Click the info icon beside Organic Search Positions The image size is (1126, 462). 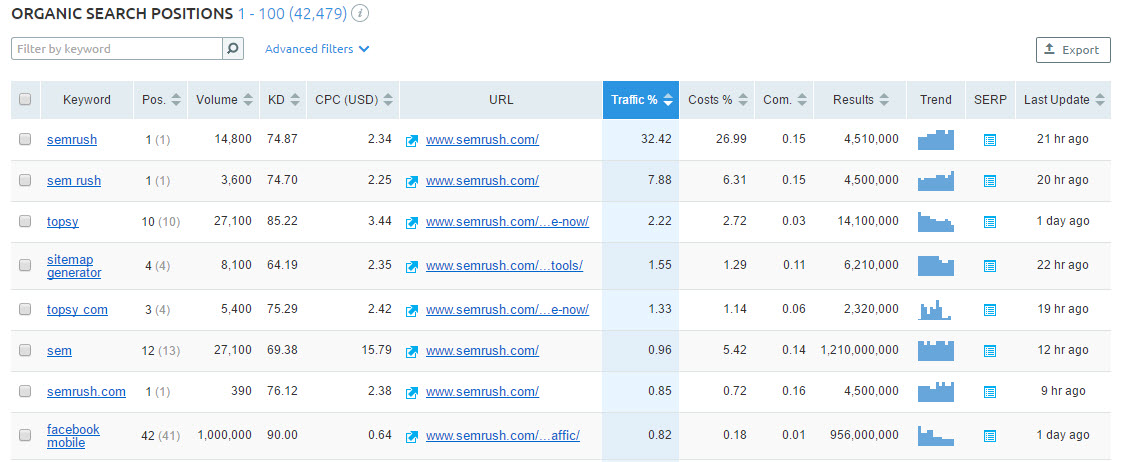[360, 13]
